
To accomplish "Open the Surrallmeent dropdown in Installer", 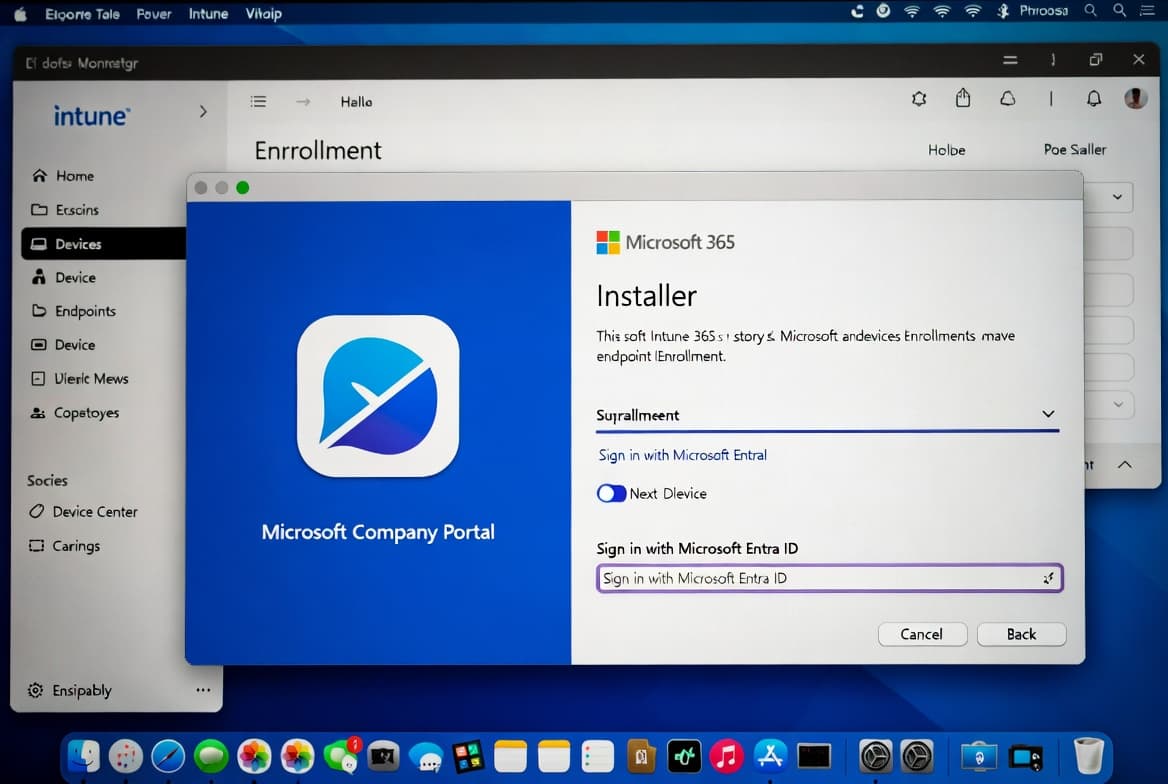I will click(x=828, y=416).
